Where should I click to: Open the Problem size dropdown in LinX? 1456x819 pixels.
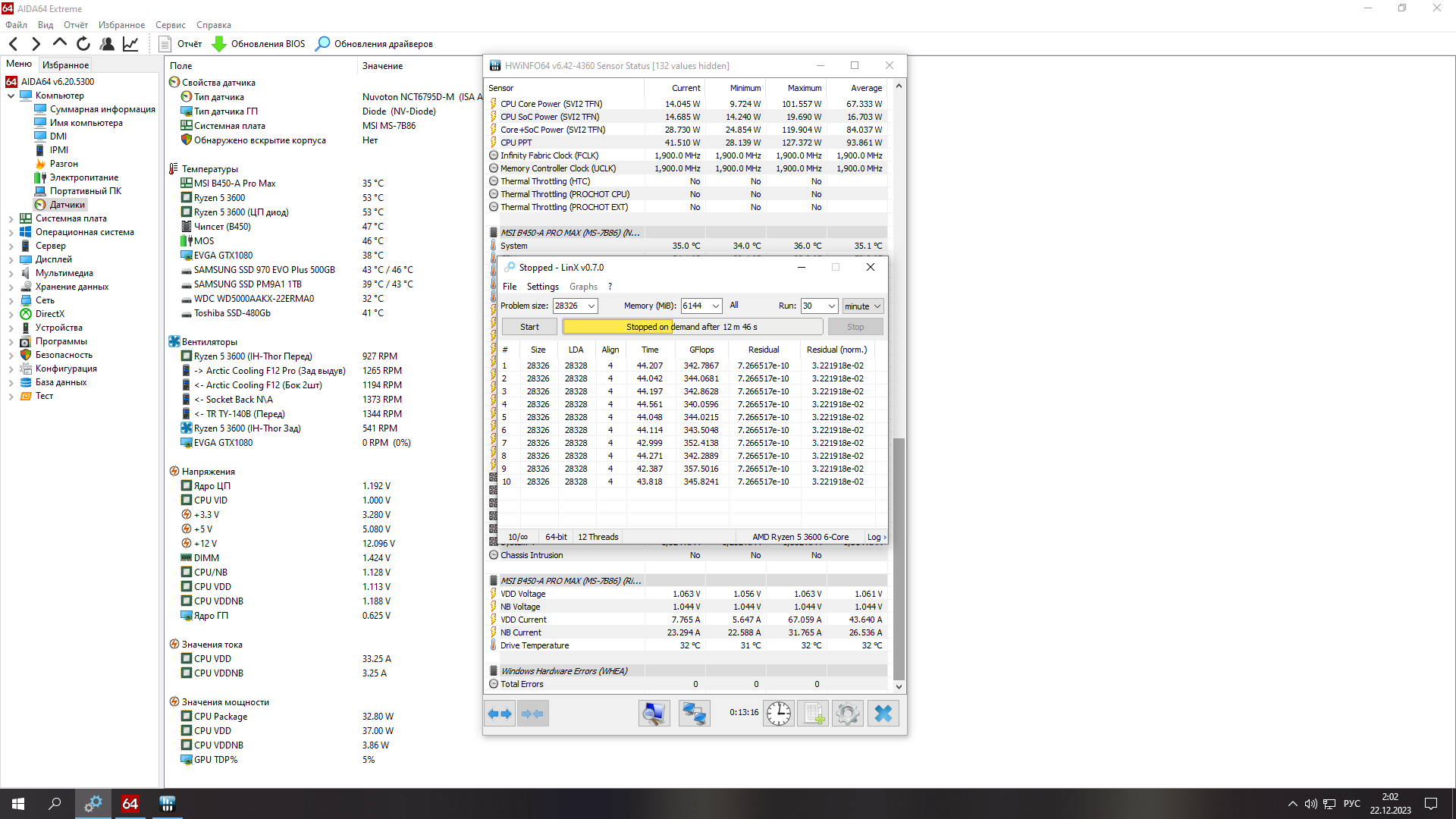click(x=591, y=306)
